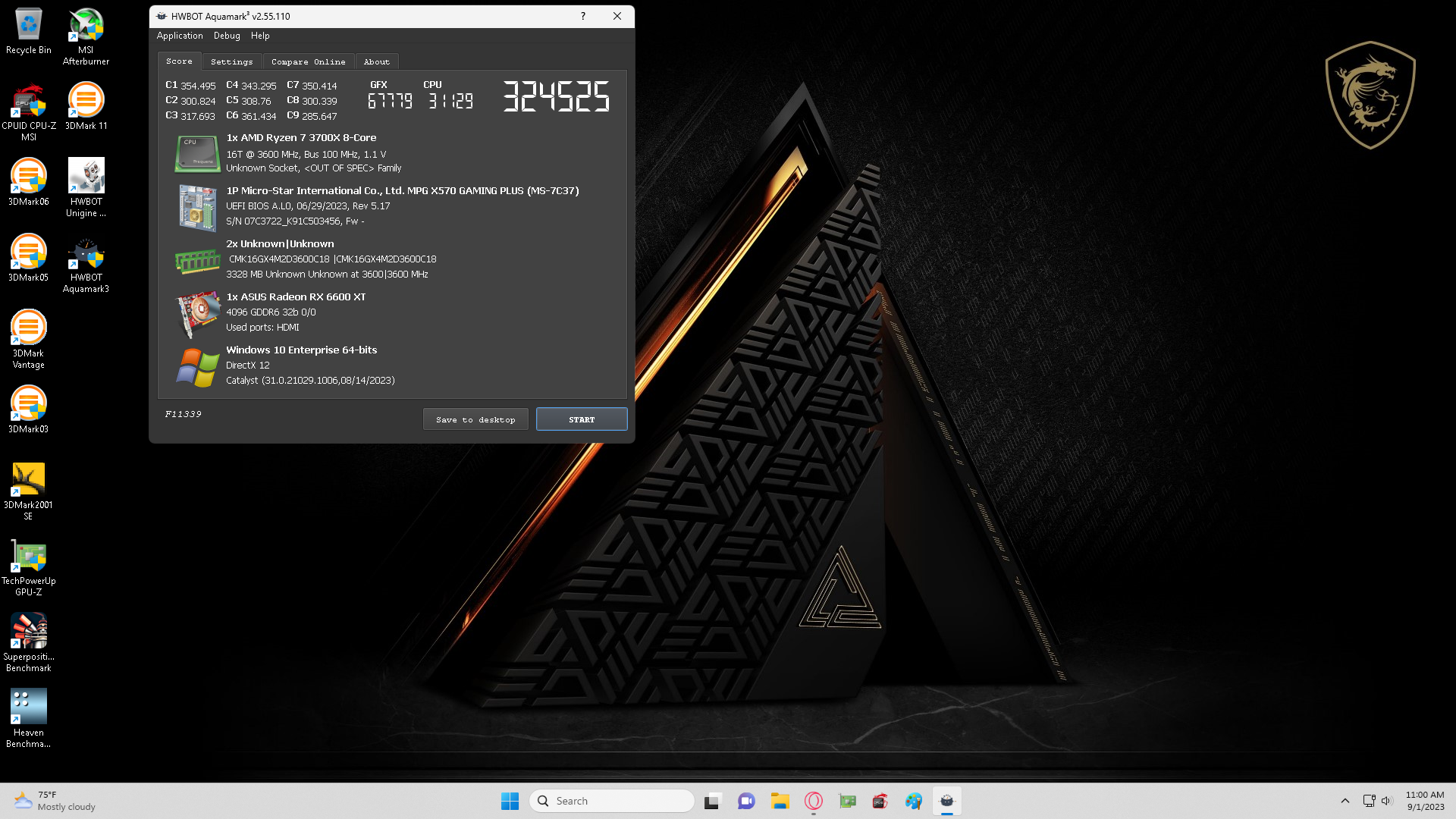The image size is (1456, 819).
Task: Select HWBOT Aquamark3 desktop shortcut
Action: point(86,265)
